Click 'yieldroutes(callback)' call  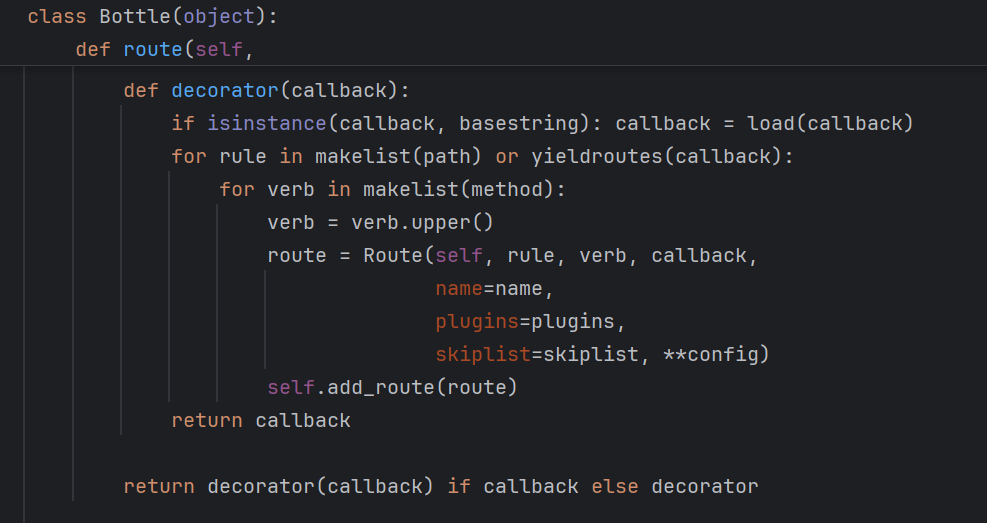click(657, 156)
